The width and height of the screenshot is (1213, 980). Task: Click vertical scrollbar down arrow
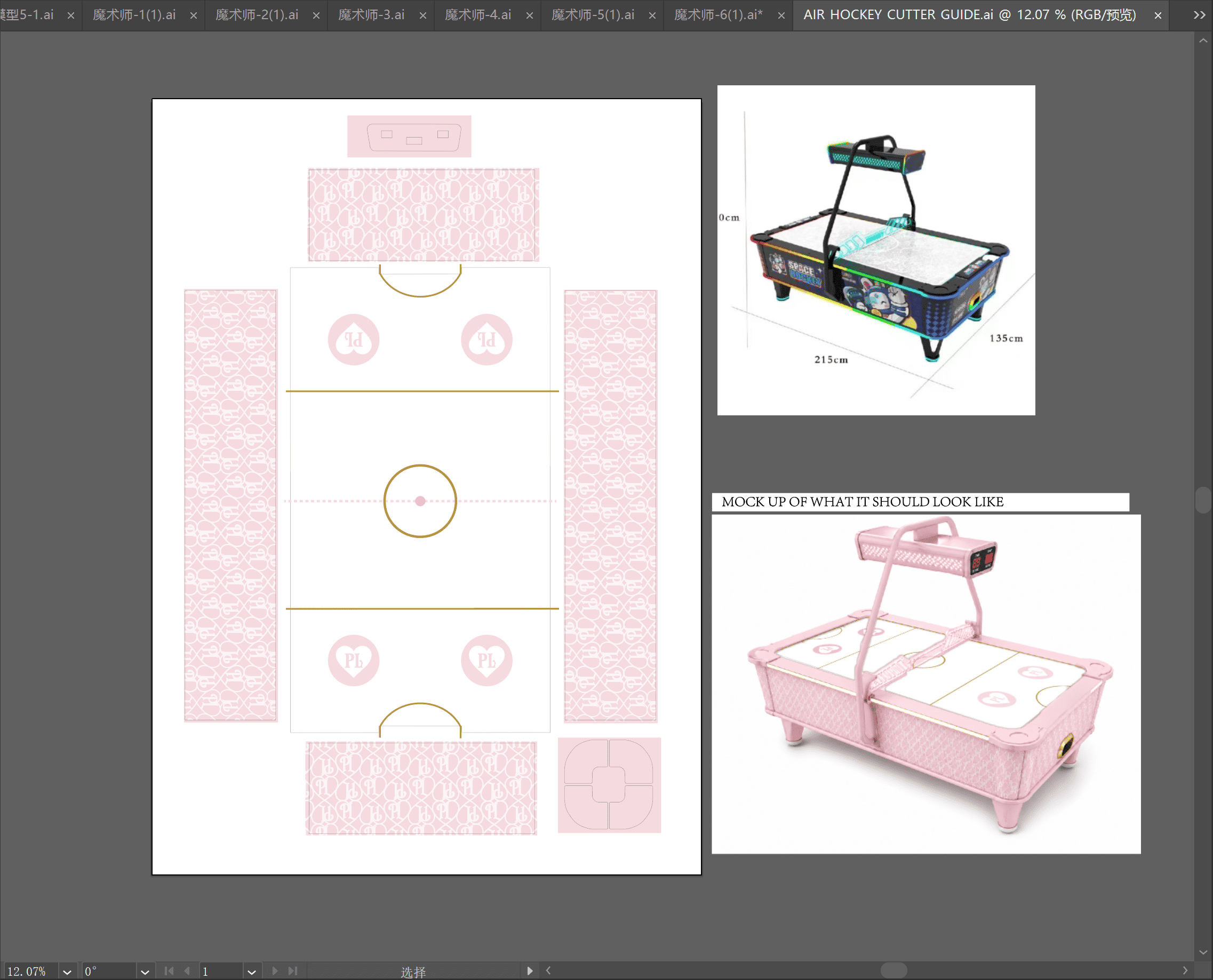(1203, 952)
